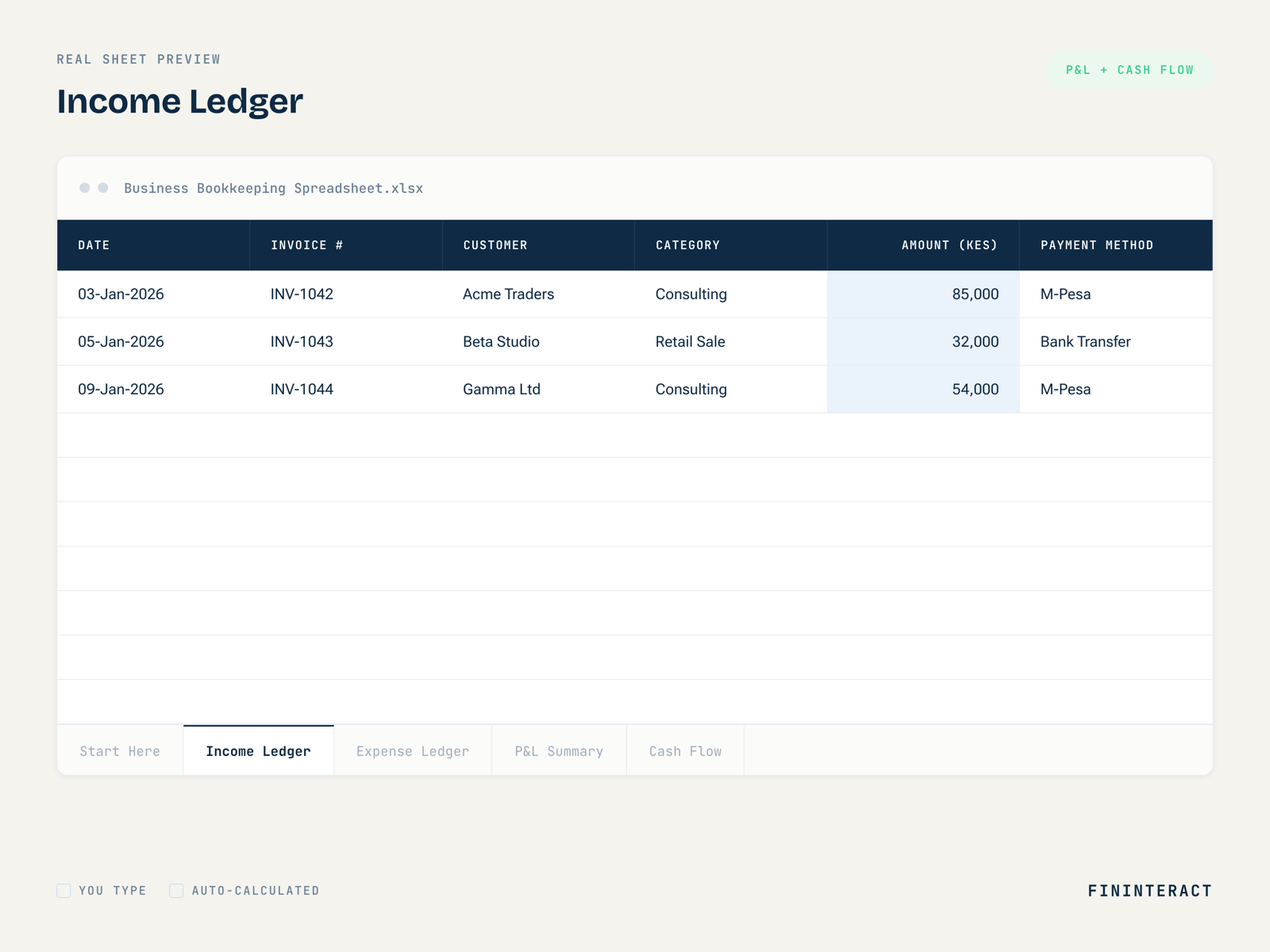The width and height of the screenshot is (1270, 952).
Task: Select the 05-Jan-2026 date cell
Action: point(153,342)
